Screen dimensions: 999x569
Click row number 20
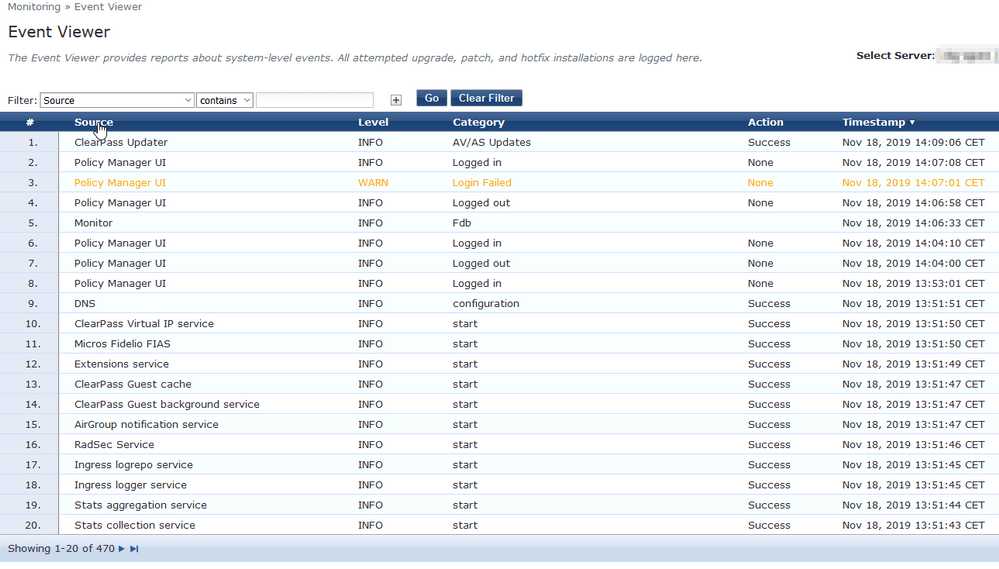[32, 525]
